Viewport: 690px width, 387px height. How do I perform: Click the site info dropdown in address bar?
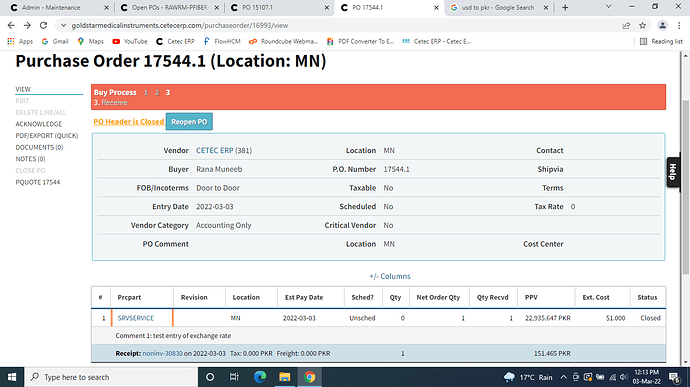(63, 26)
